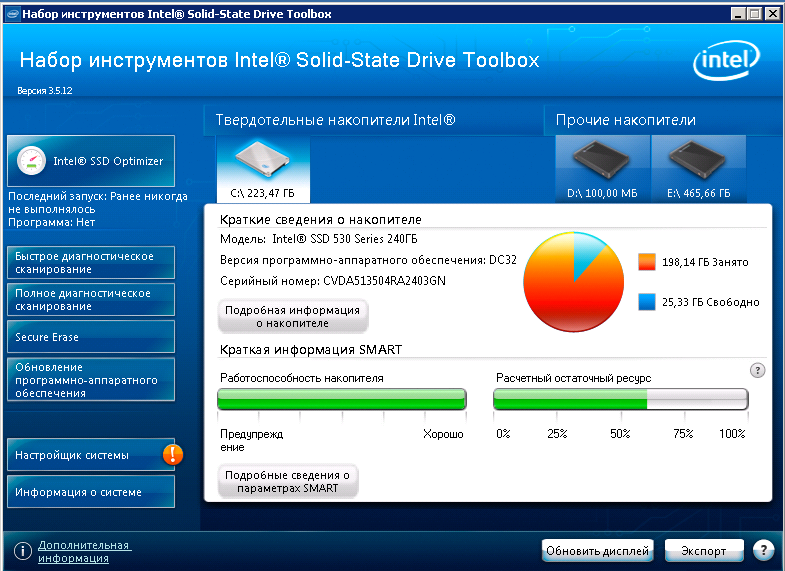Click the application icon in the title bar

coord(12,14)
